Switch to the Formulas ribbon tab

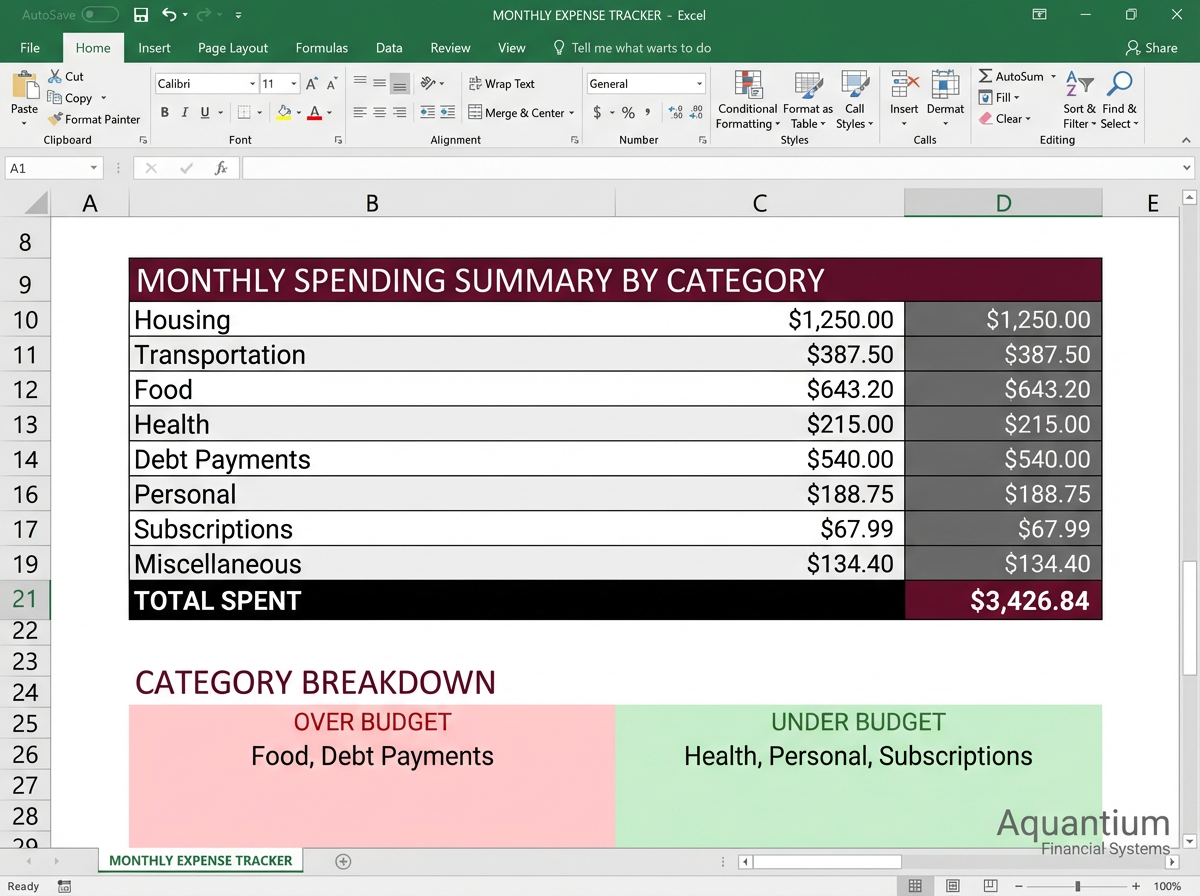[321, 47]
